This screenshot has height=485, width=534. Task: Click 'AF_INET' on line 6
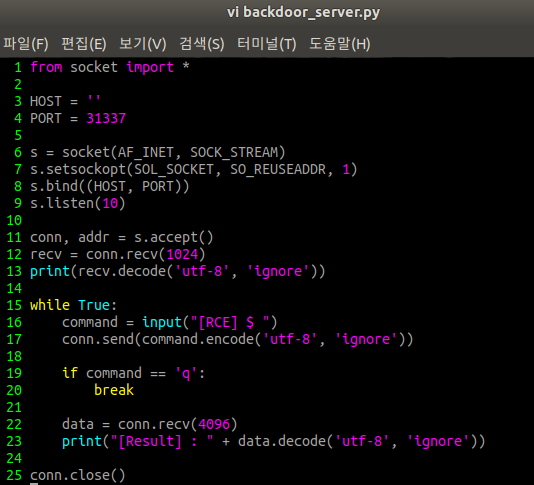coord(146,152)
